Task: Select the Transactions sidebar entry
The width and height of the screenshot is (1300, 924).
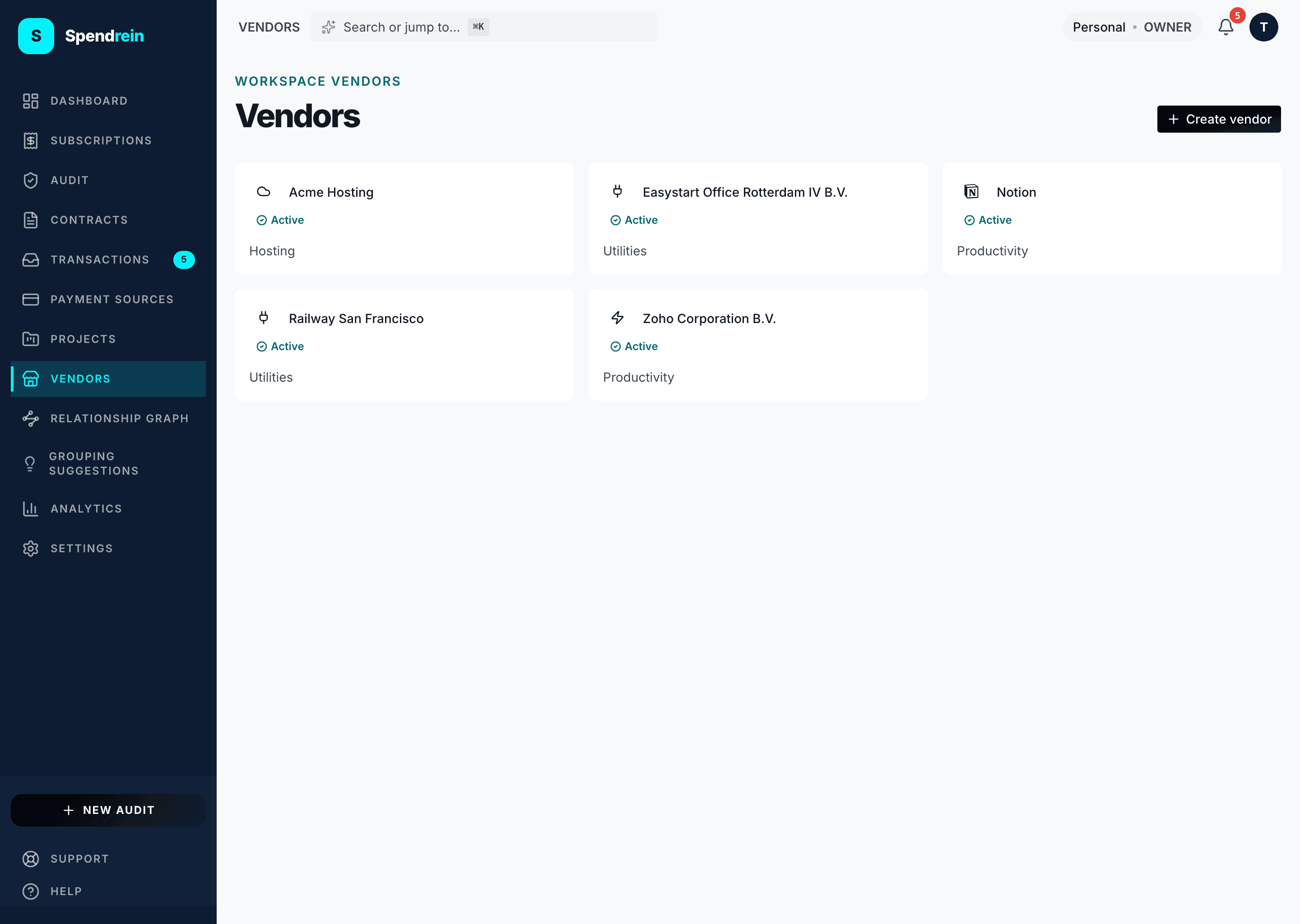Action: (x=108, y=260)
